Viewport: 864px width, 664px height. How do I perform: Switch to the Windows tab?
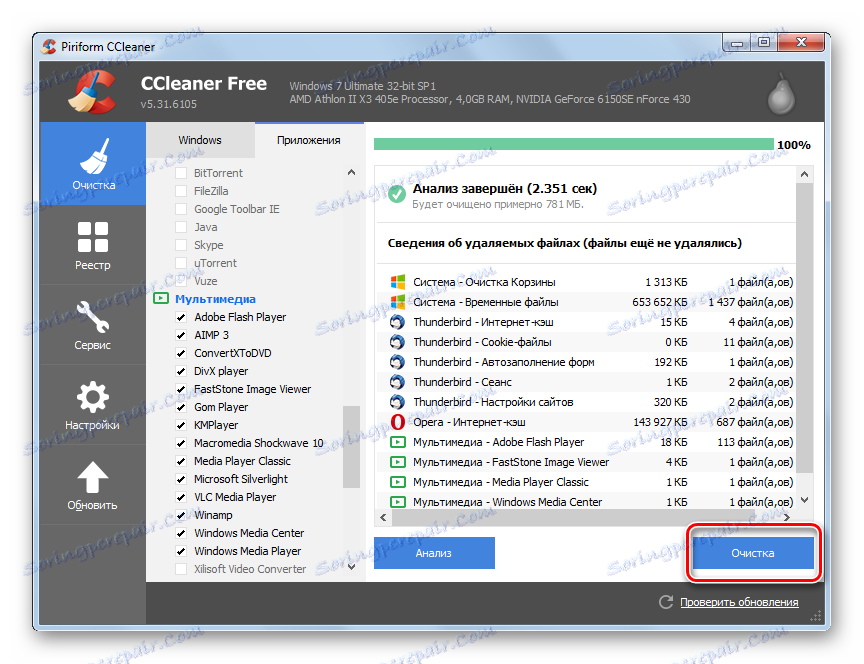(x=200, y=140)
